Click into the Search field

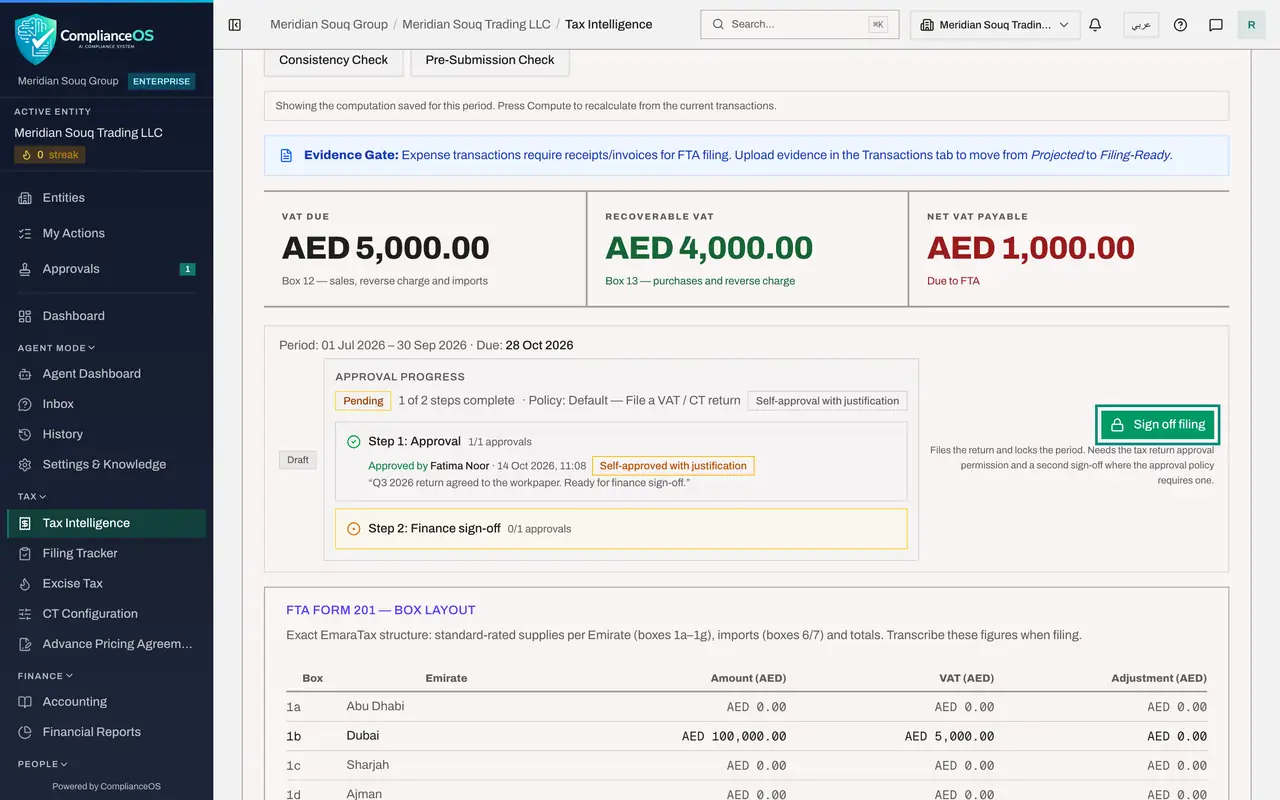pyautogui.click(x=800, y=25)
